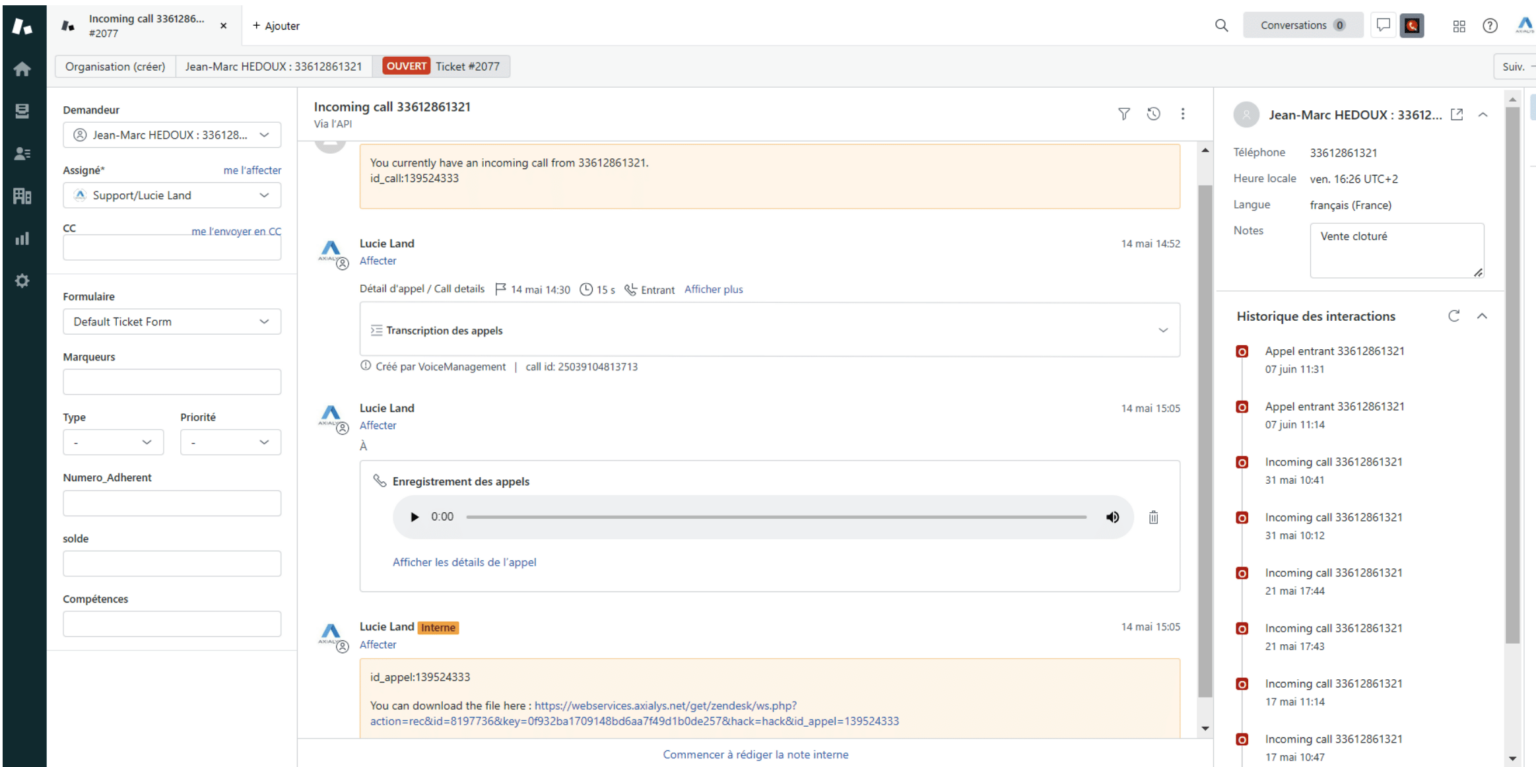This screenshot has height=767, width=1536.
Task: Click the Compétences input field
Action: point(172,624)
